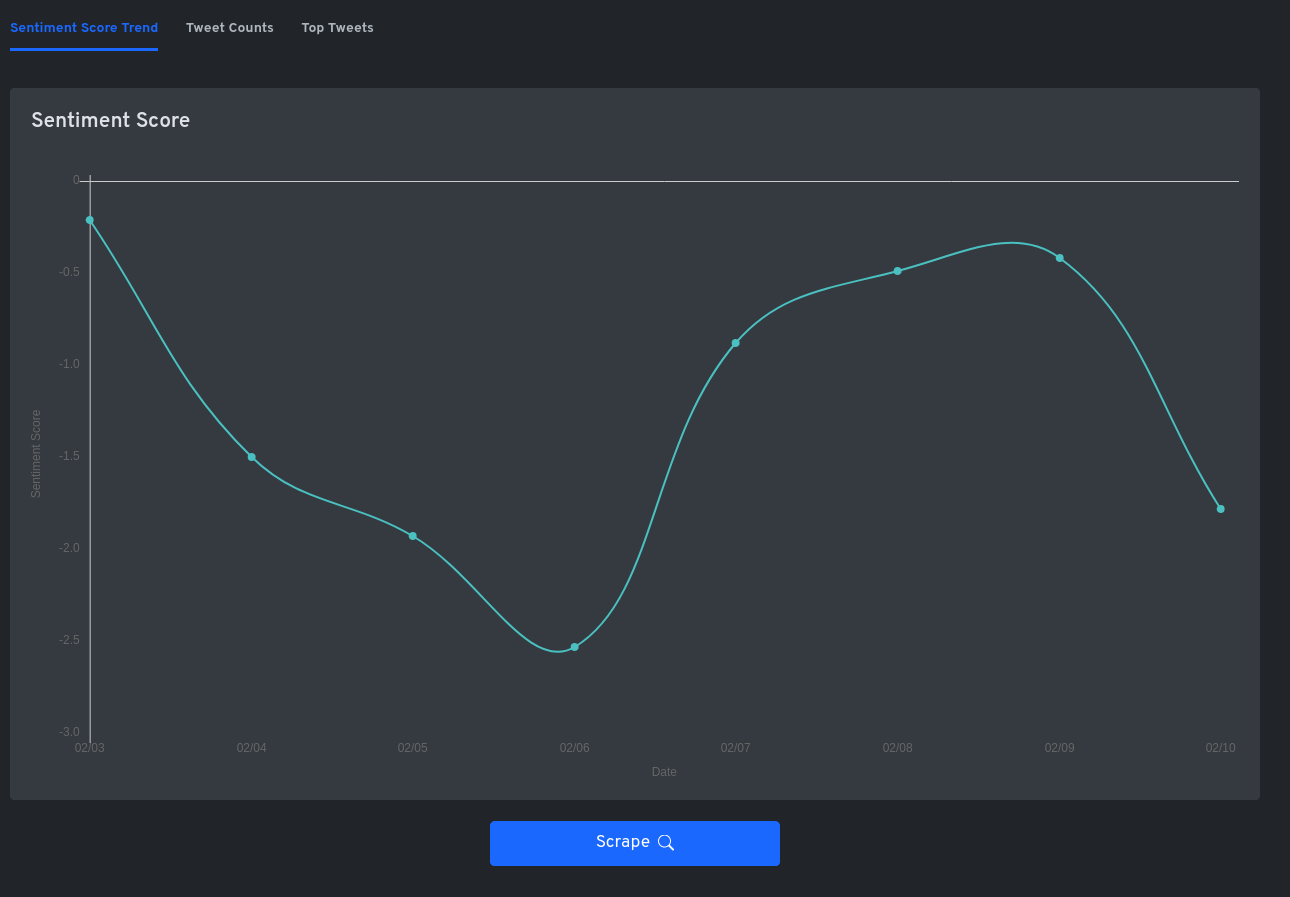Screen dimensions: 1290x897
Task: Select the 02/08 data point on chart
Action: tap(898, 271)
